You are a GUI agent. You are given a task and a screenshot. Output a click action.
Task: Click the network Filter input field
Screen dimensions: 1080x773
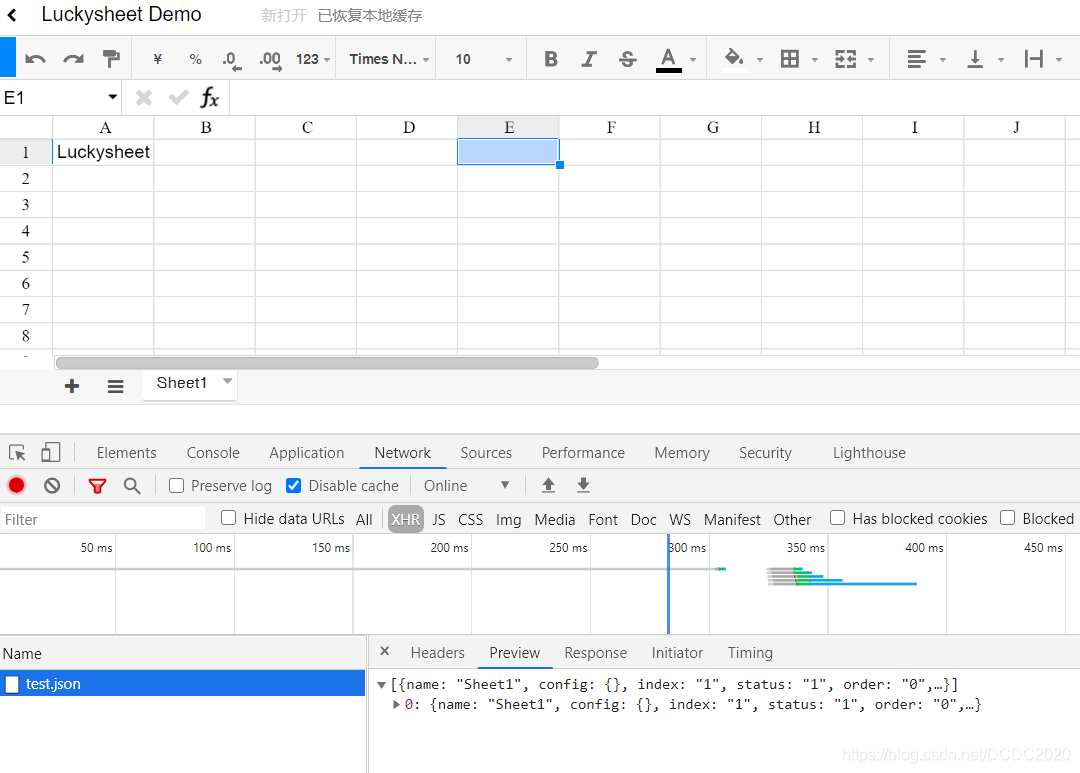pos(103,519)
